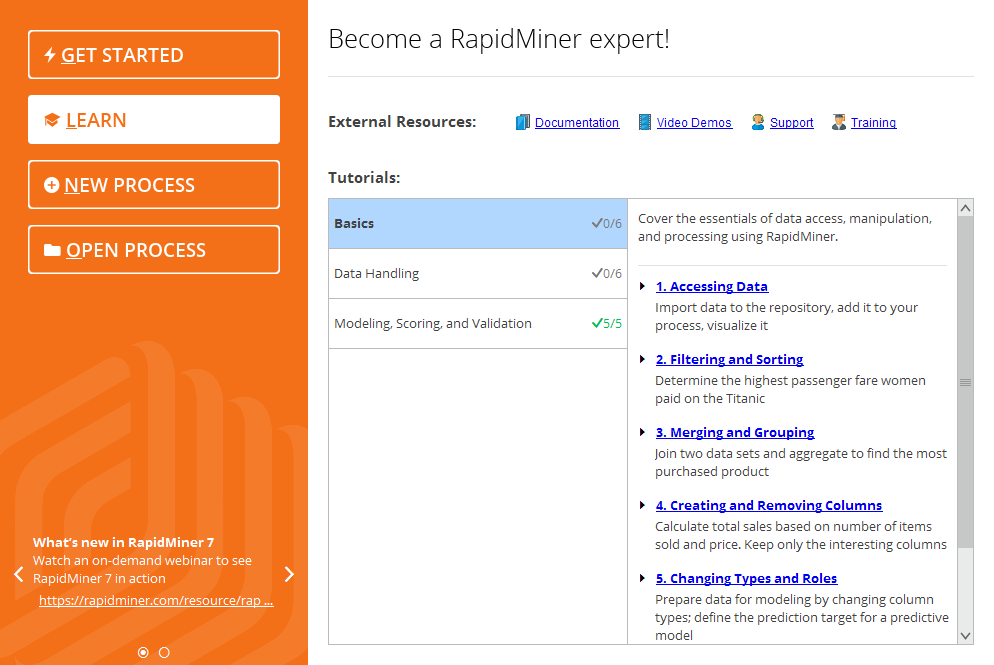The height and width of the screenshot is (665, 994).
Task: Select the Data Handling tutorial category
Action: [x=477, y=273]
